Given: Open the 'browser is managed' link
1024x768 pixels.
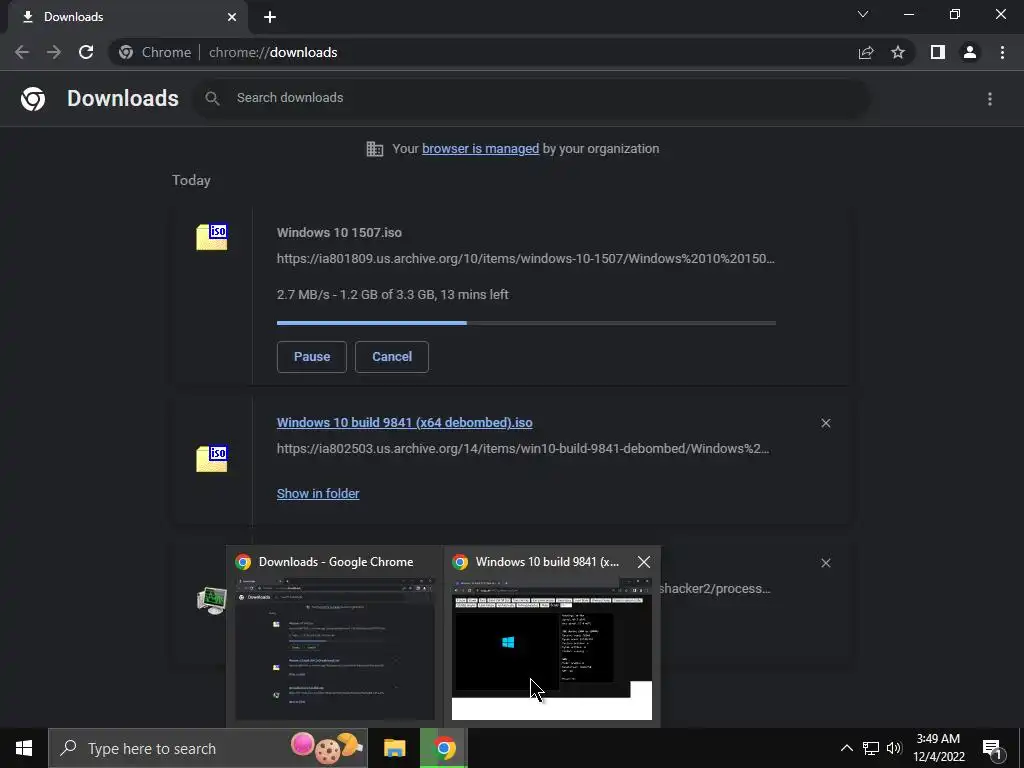Looking at the screenshot, I should click(x=481, y=149).
